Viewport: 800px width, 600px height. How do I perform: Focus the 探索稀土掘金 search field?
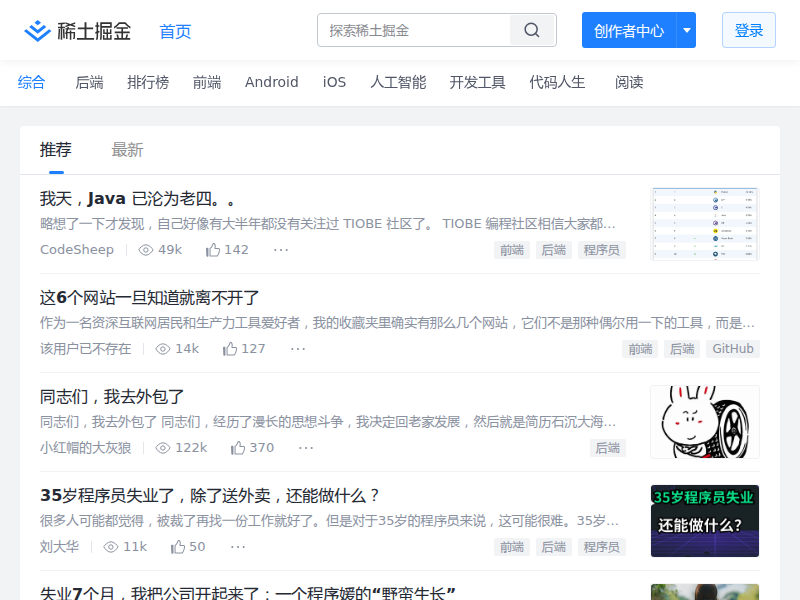click(415, 30)
